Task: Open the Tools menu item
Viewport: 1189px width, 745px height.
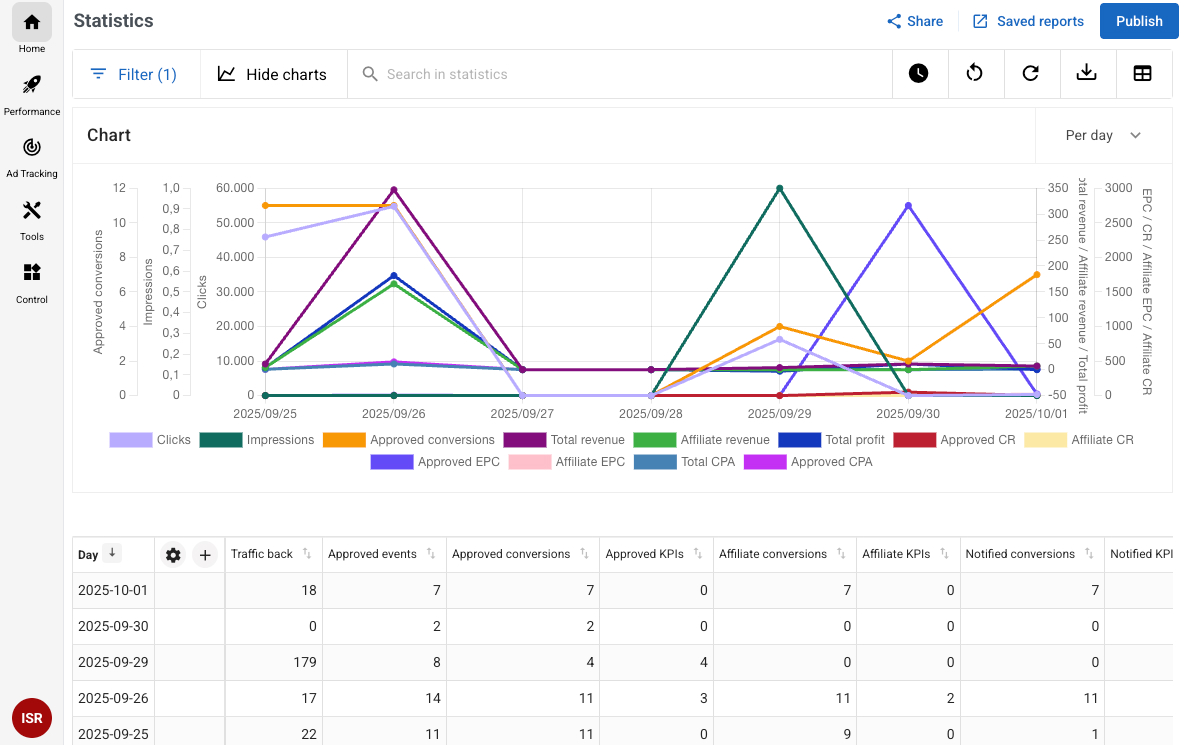Action: 32,218
